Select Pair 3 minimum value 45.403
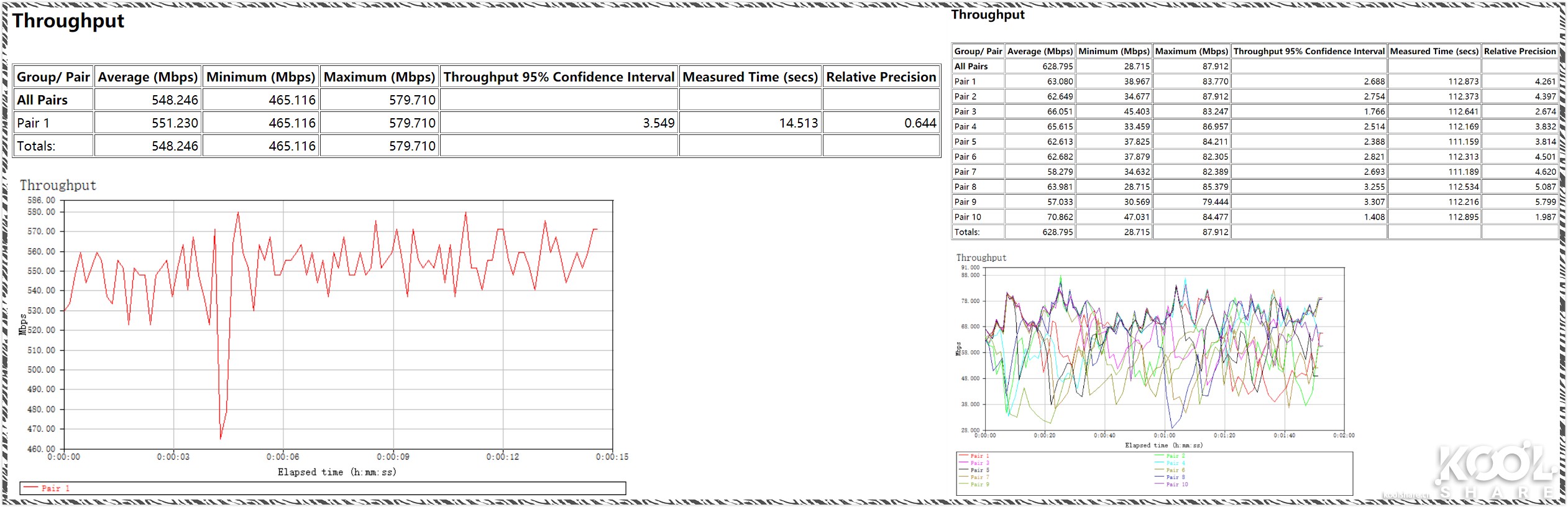 [1137, 112]
